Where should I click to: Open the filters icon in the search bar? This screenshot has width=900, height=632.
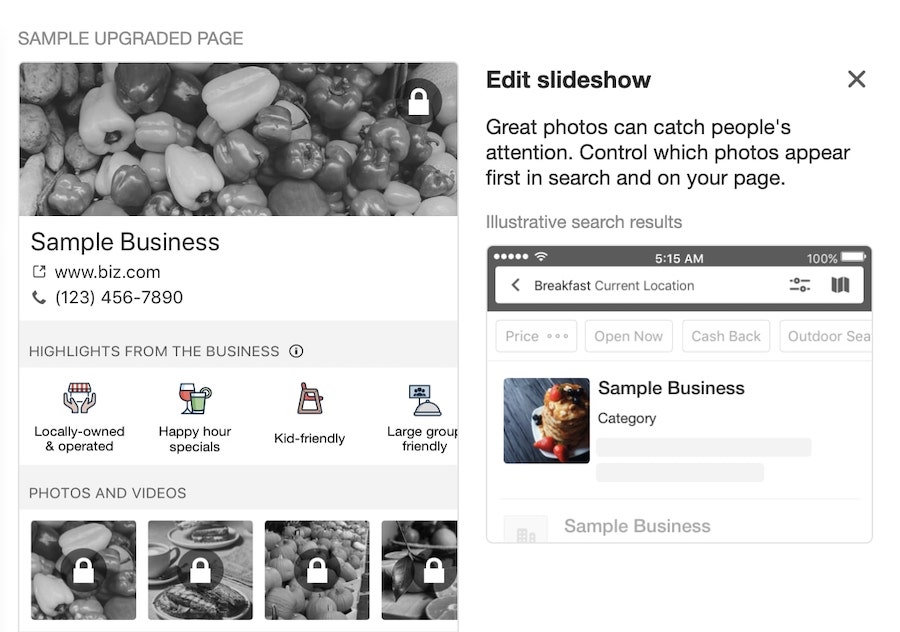pyautogui.click(x=799, y=285)
